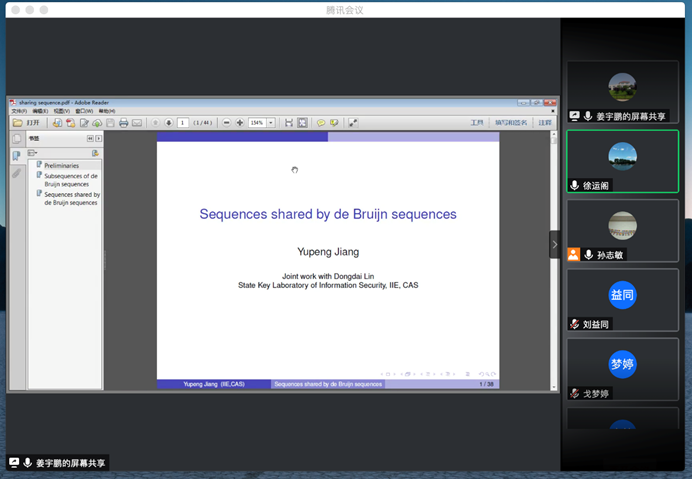
Task: Click the zoom in plus button
Action: [241, 123]
